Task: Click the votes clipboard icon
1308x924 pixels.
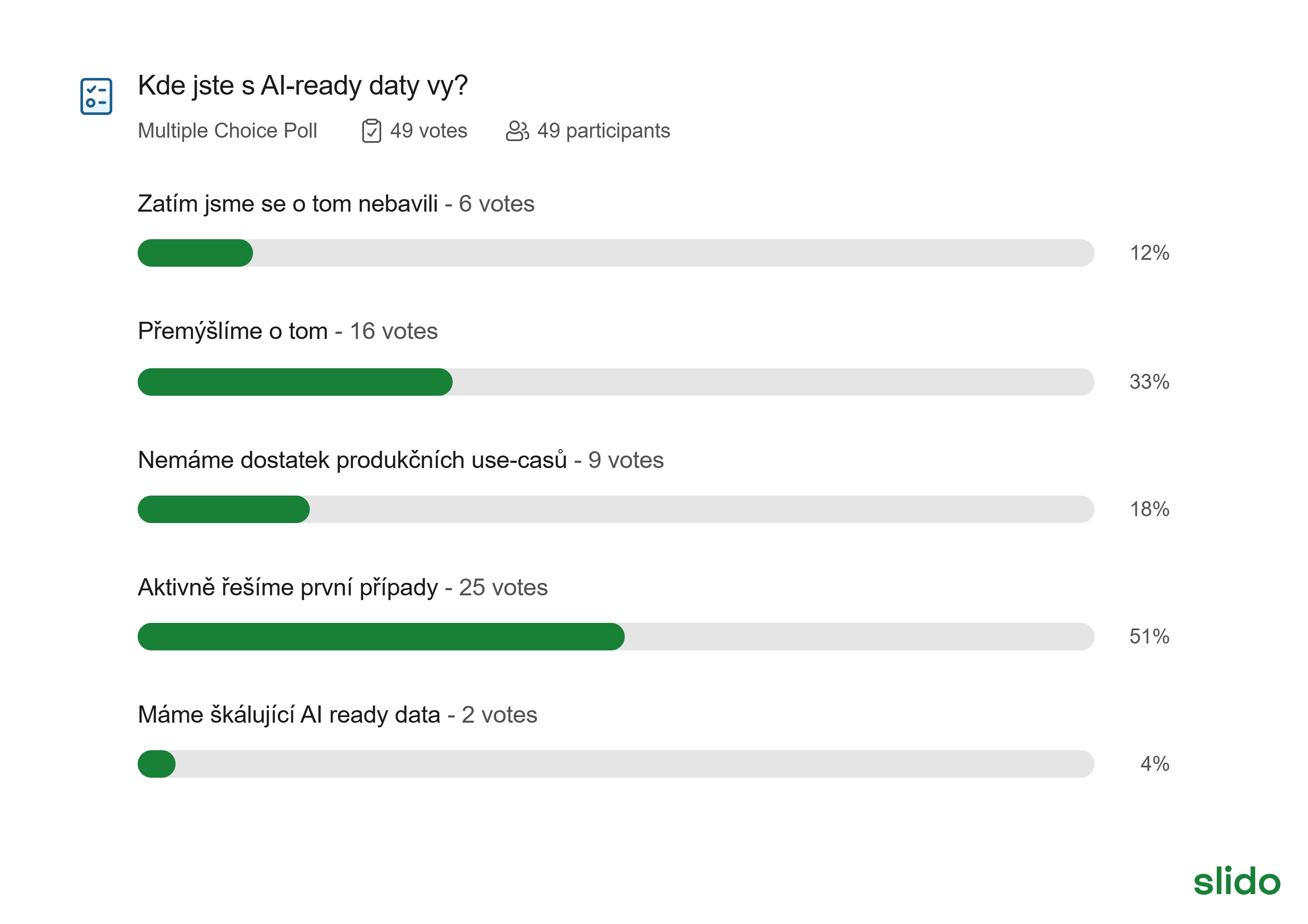Action: [371, 130]
